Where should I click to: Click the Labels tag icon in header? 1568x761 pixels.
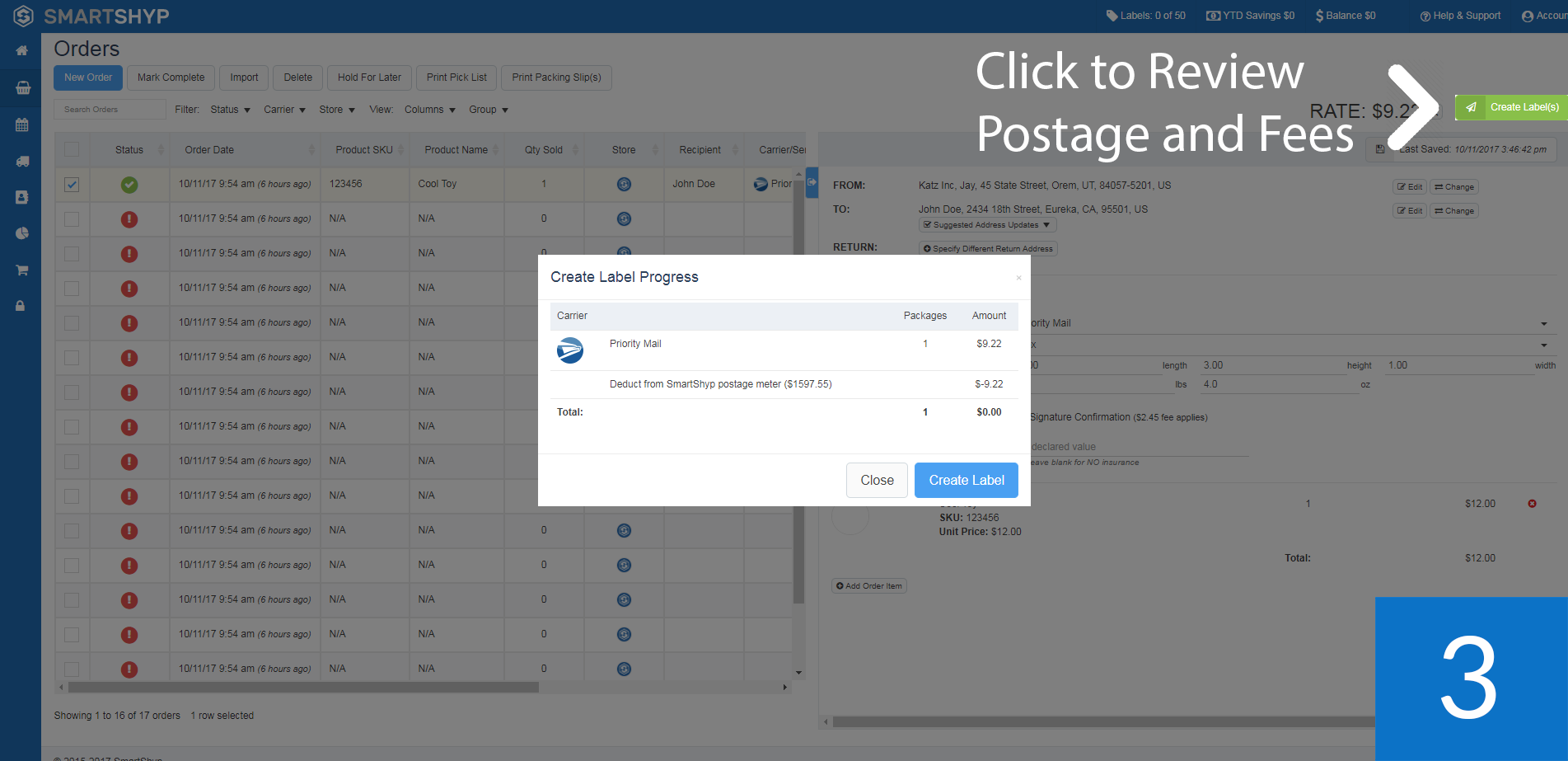tap(1112, 16)
